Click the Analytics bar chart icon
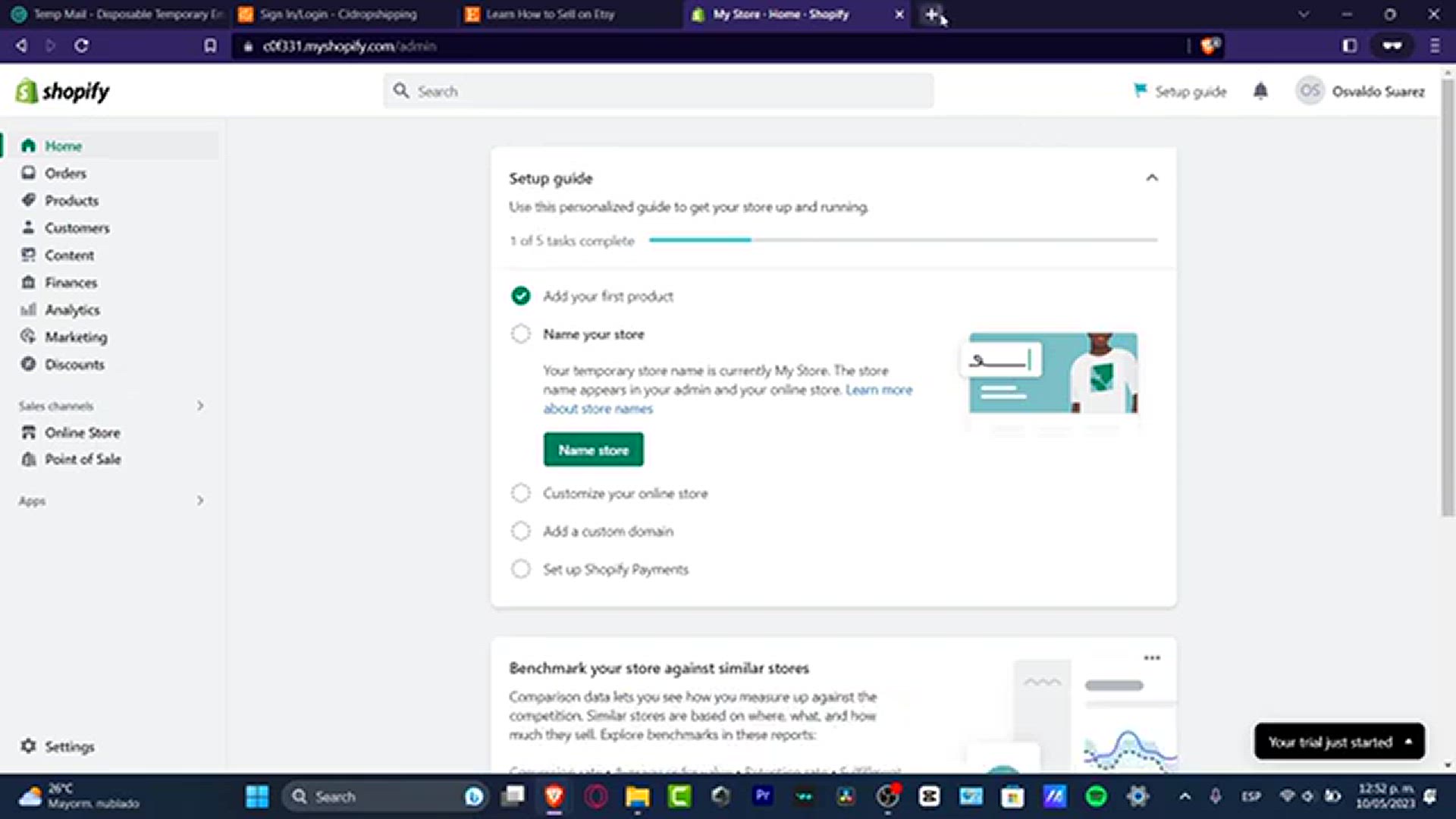 pyautogui.click(x=28, y=309)
